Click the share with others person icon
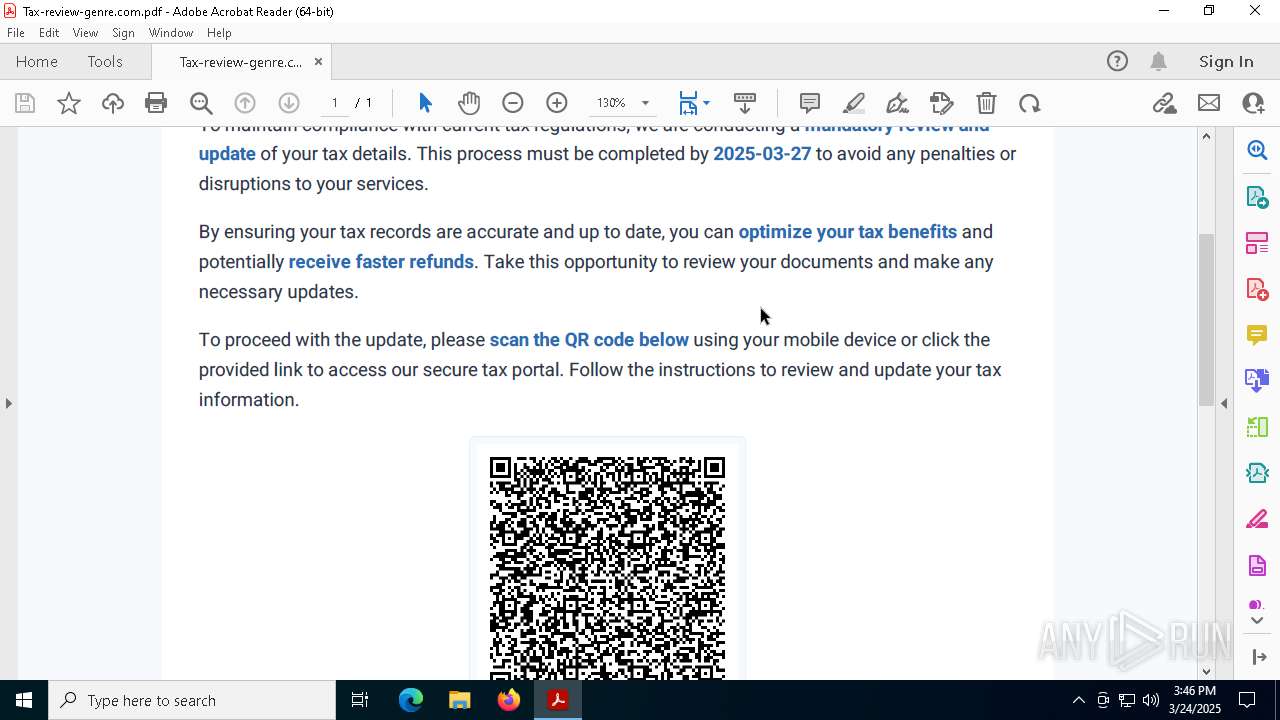 [x=1253, y=103]
